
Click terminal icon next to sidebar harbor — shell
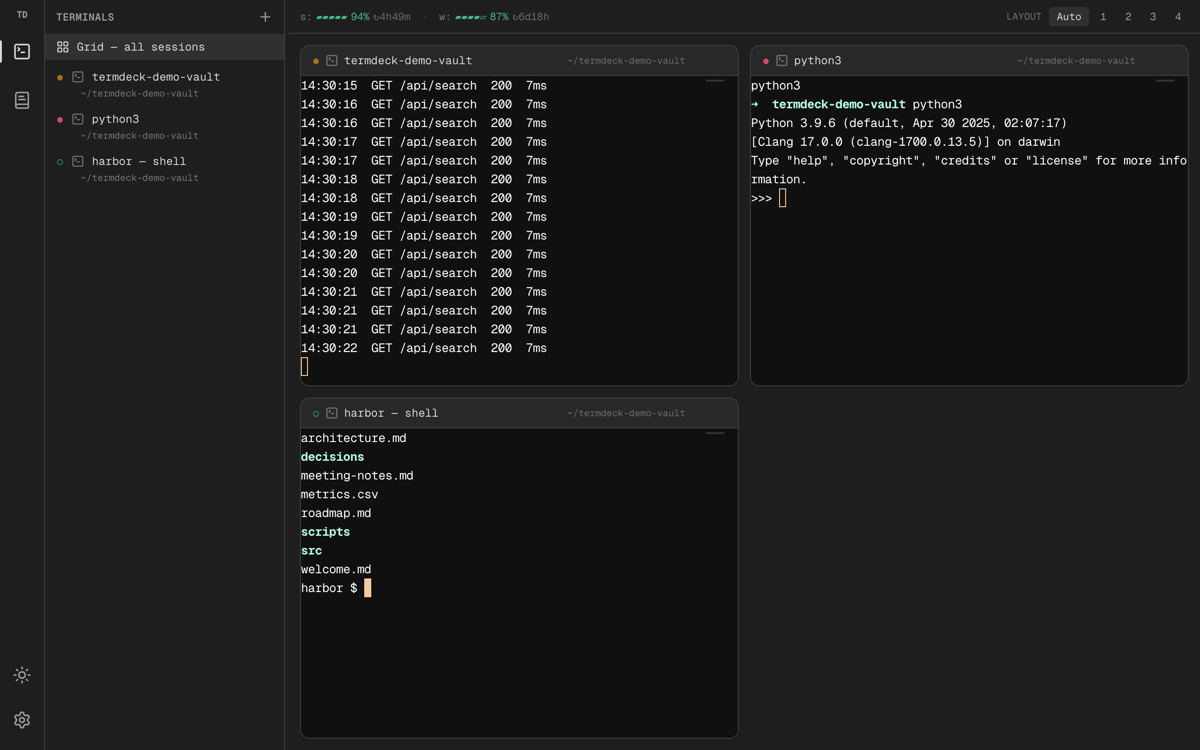[x=78, y=161]
